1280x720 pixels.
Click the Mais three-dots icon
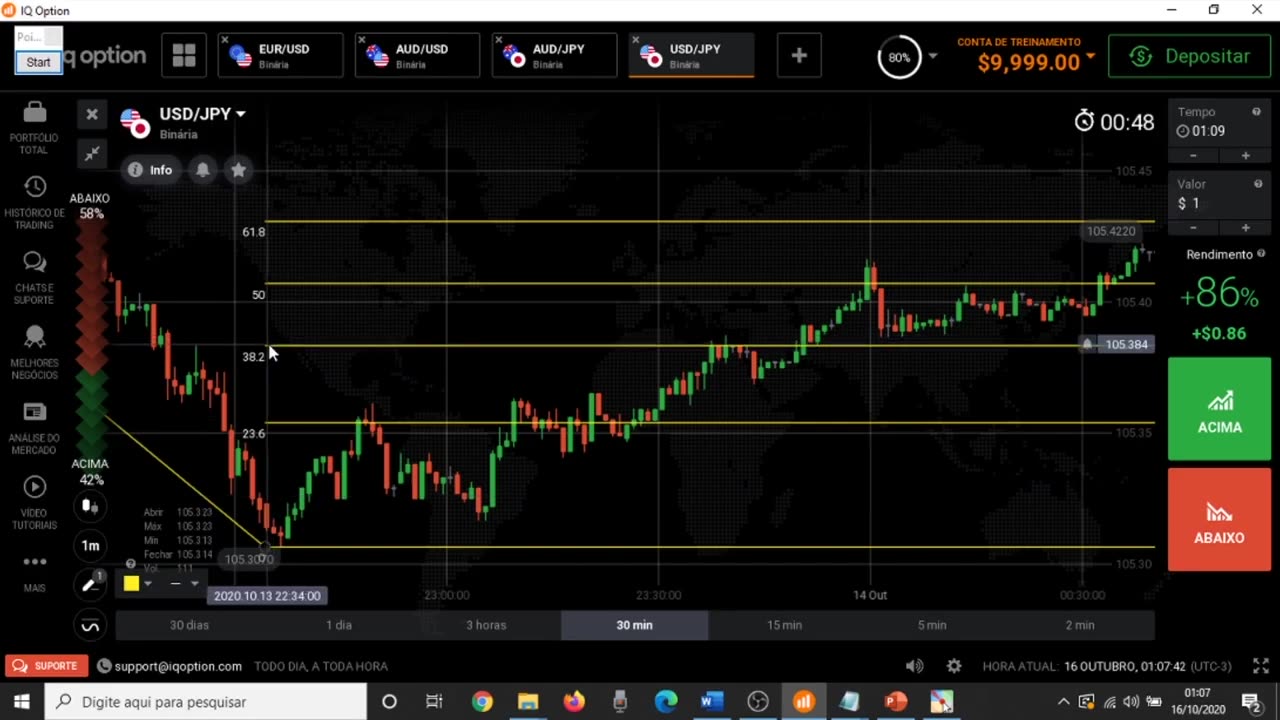tap(34, 562)
